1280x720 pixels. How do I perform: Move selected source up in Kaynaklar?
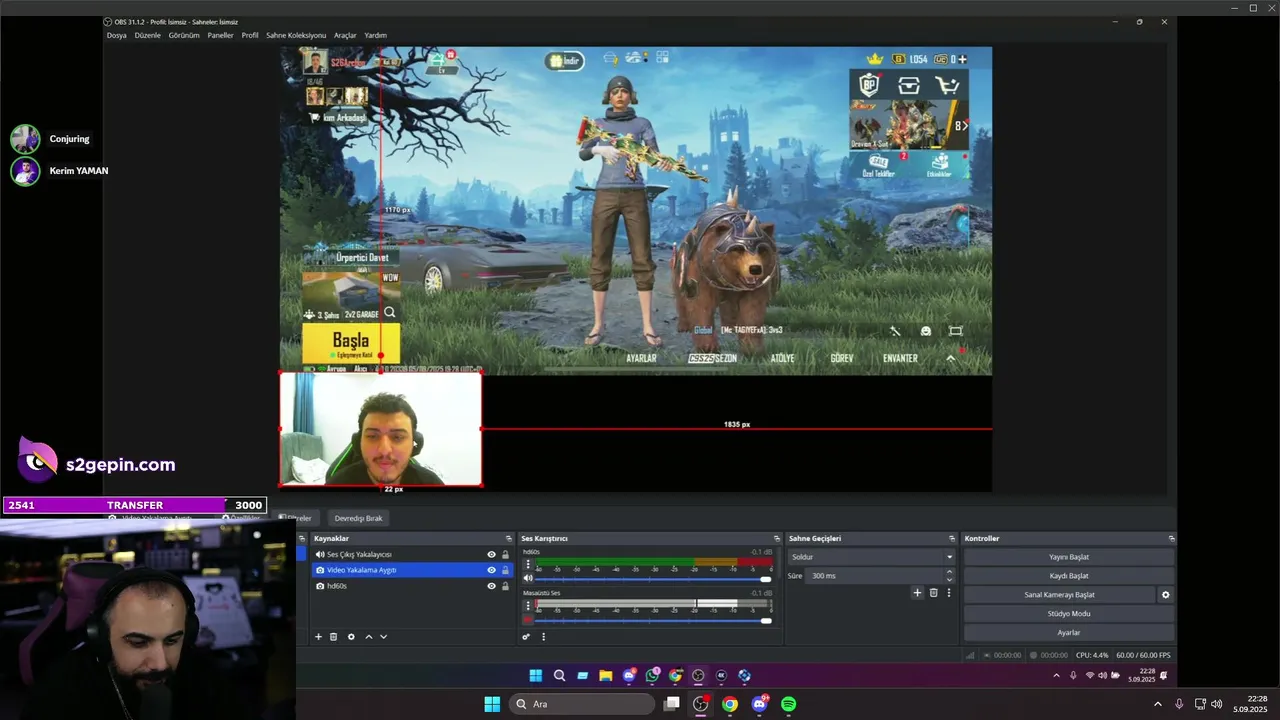(x=368, y=637)
